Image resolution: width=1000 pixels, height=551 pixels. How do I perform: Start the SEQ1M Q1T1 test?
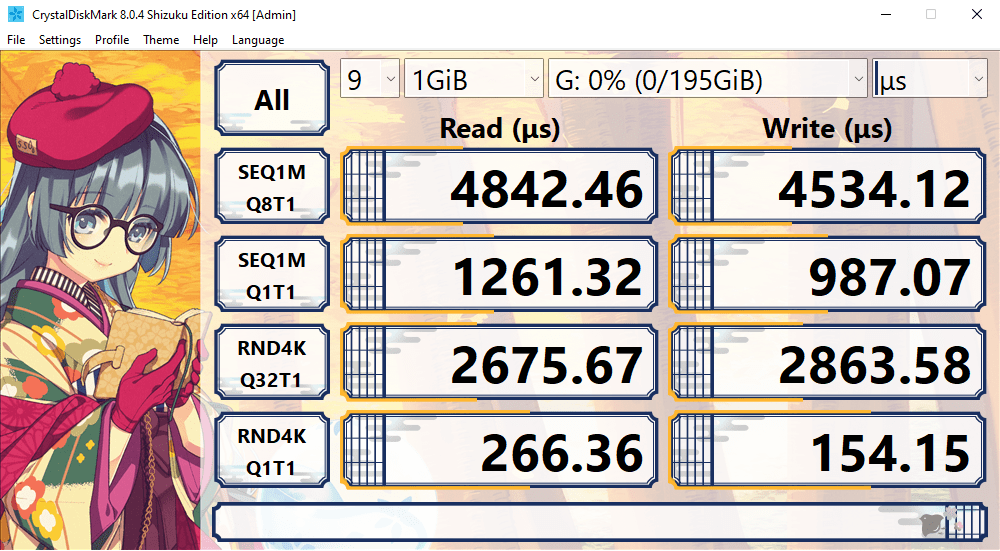(x=272, y=274)
